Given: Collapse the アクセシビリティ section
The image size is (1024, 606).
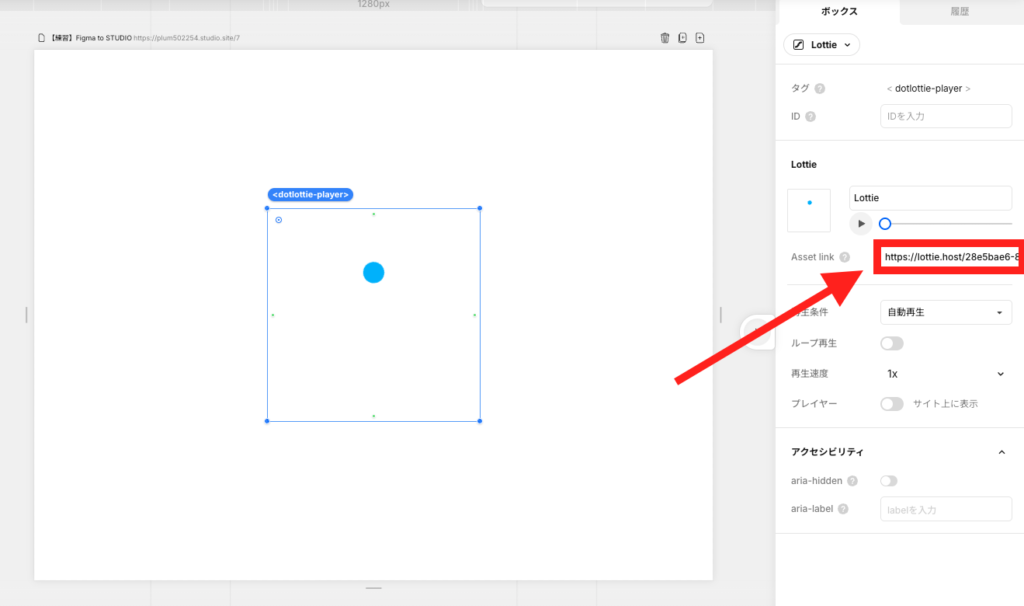Looking at the screenshot, I should coord(1002,452).
